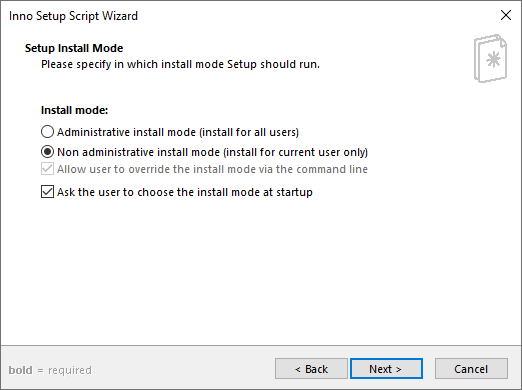
Task: Proceed with the Next button
Action: pyautogui.click(x=386, y=369)
